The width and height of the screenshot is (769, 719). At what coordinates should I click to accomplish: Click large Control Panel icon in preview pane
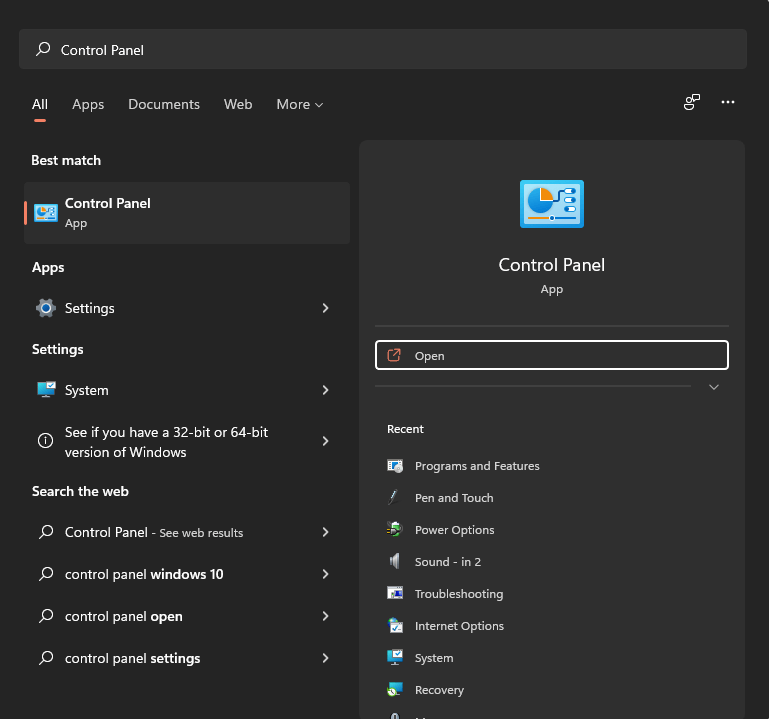click(x=552, y=204)
